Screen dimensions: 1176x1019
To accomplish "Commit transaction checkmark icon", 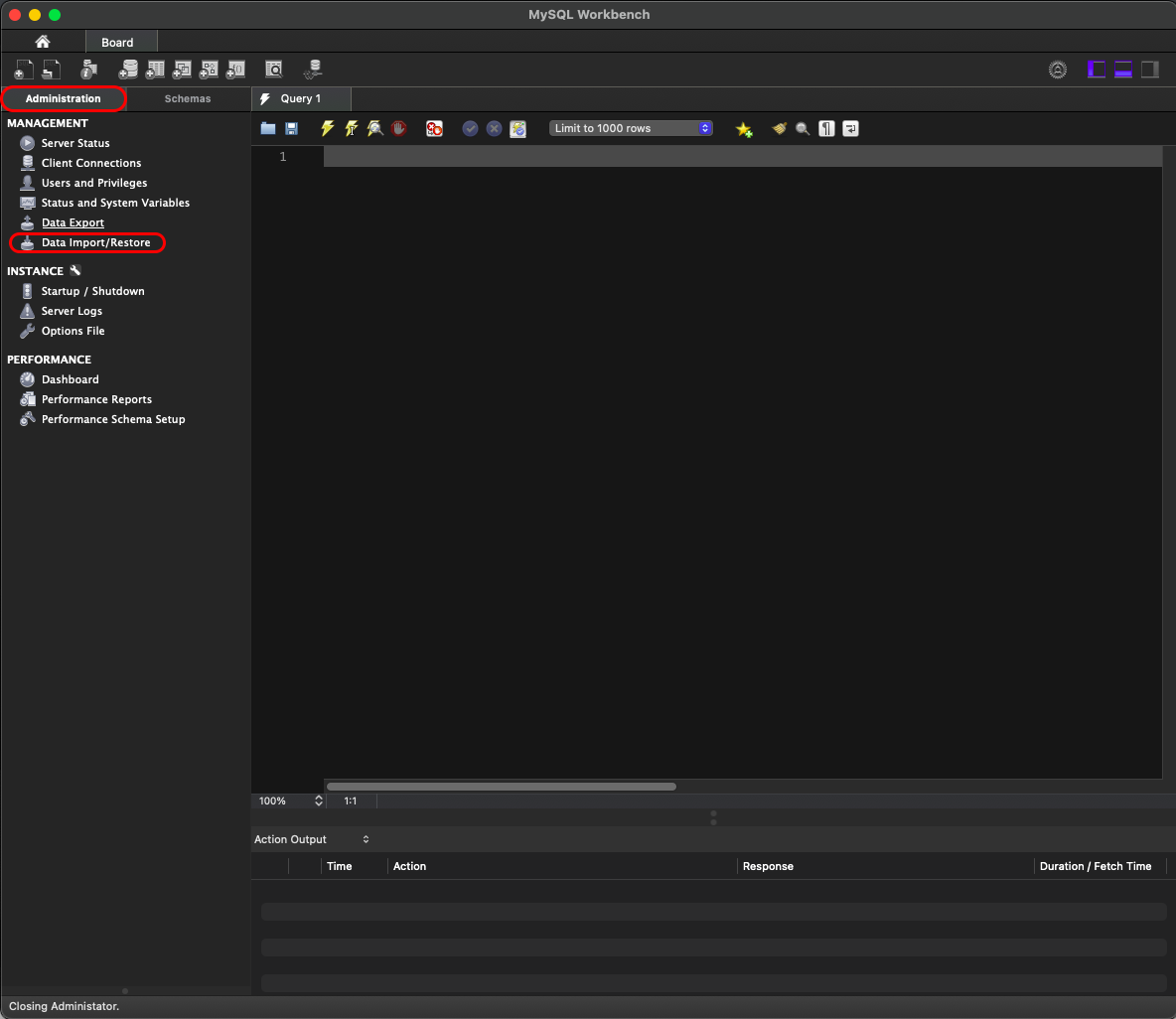I will tap(470, 129).
